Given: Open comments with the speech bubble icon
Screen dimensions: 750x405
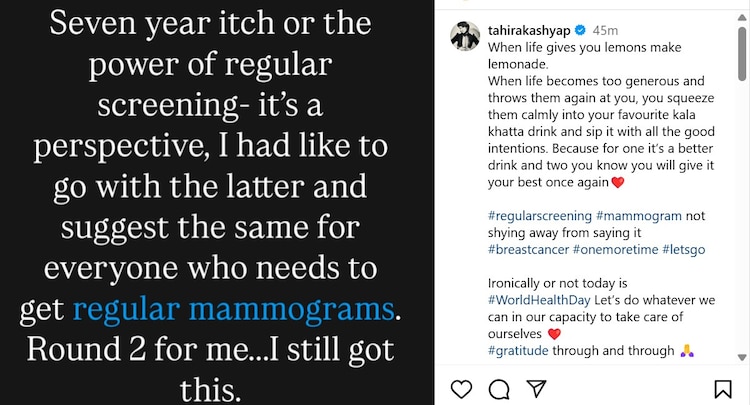Looking at the screenshot, I should pyautogui.click(x=499, y=388).
